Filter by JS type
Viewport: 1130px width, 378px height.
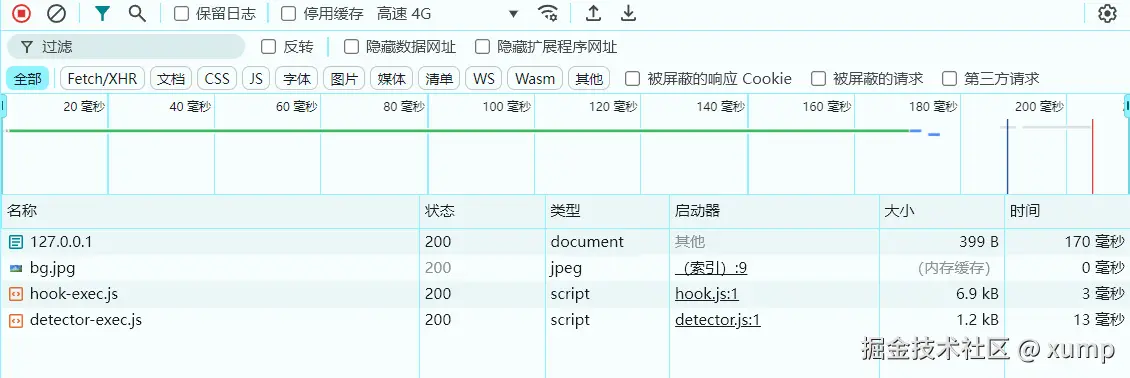click(256, 78)
